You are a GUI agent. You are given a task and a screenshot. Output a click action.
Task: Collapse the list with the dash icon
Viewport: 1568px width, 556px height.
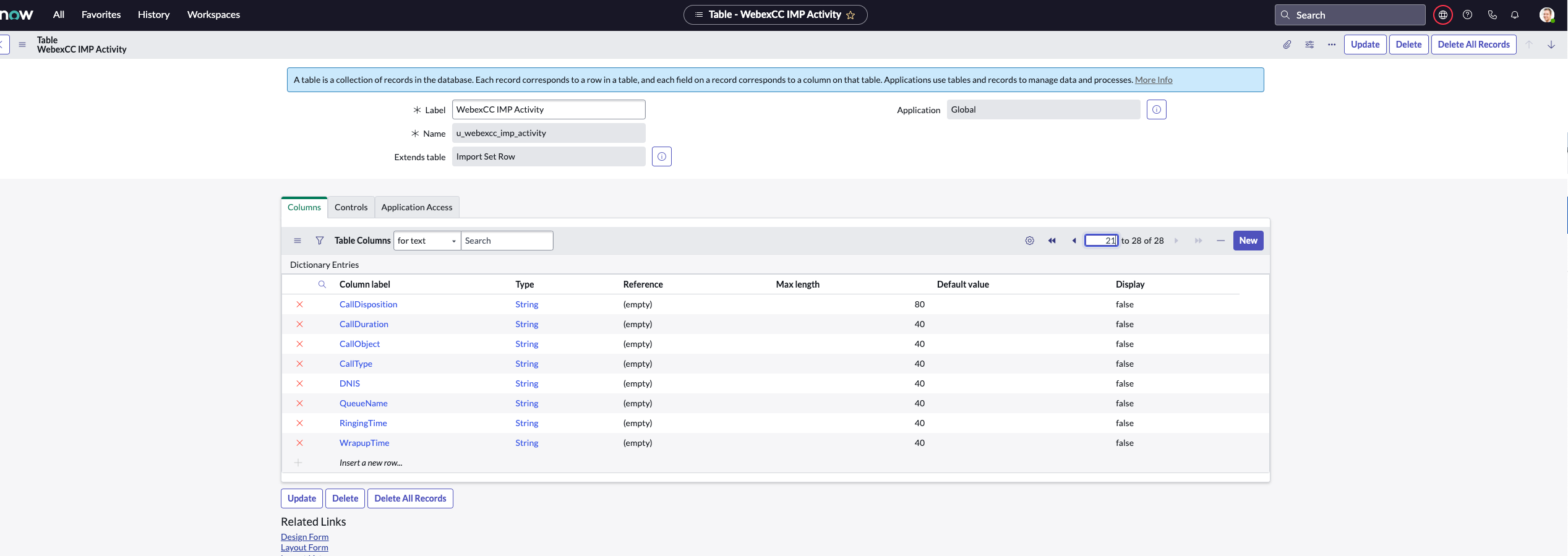[x=1220, y=241]
